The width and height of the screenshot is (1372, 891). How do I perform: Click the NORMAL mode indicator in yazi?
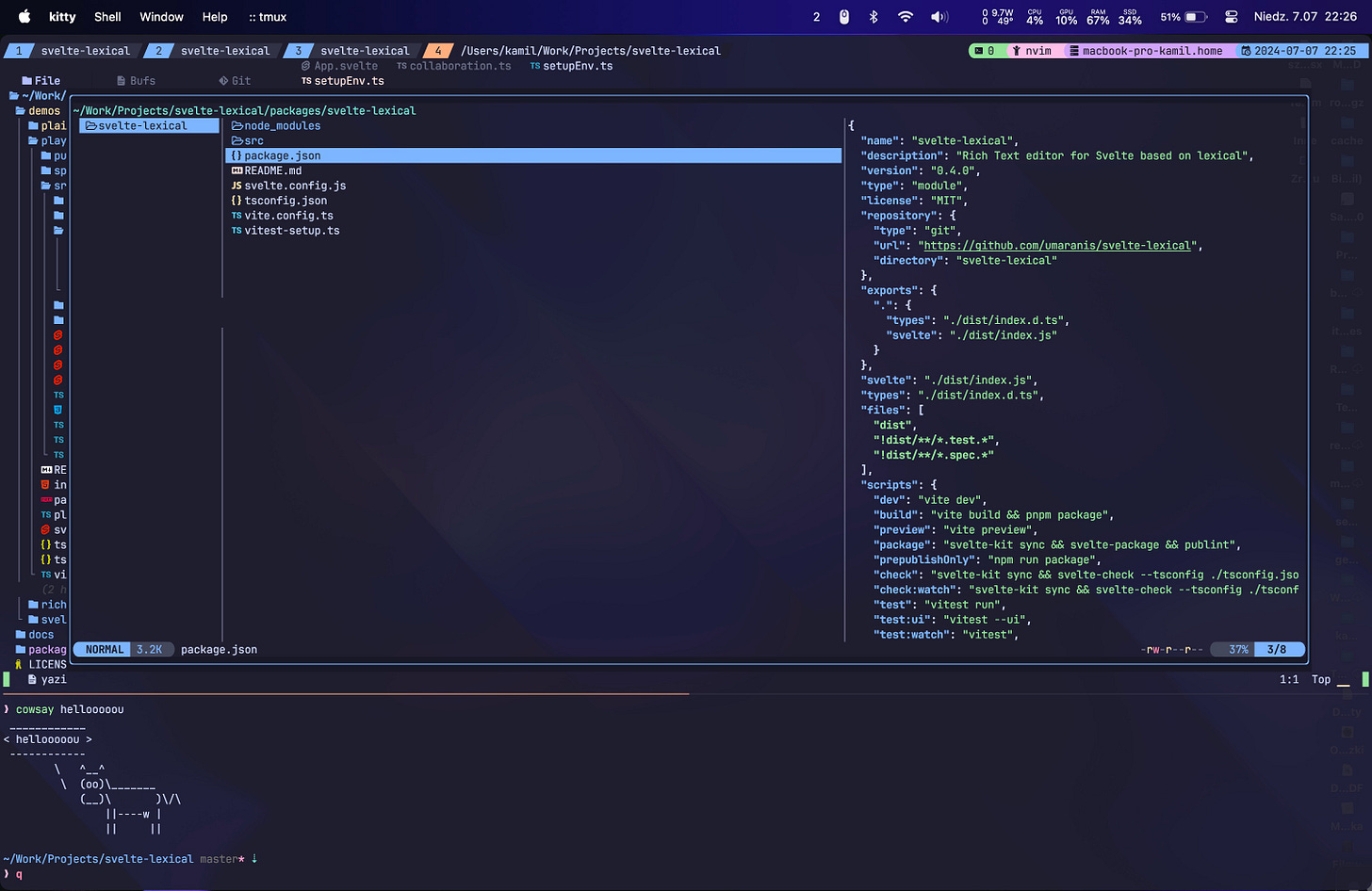(104, 649)
